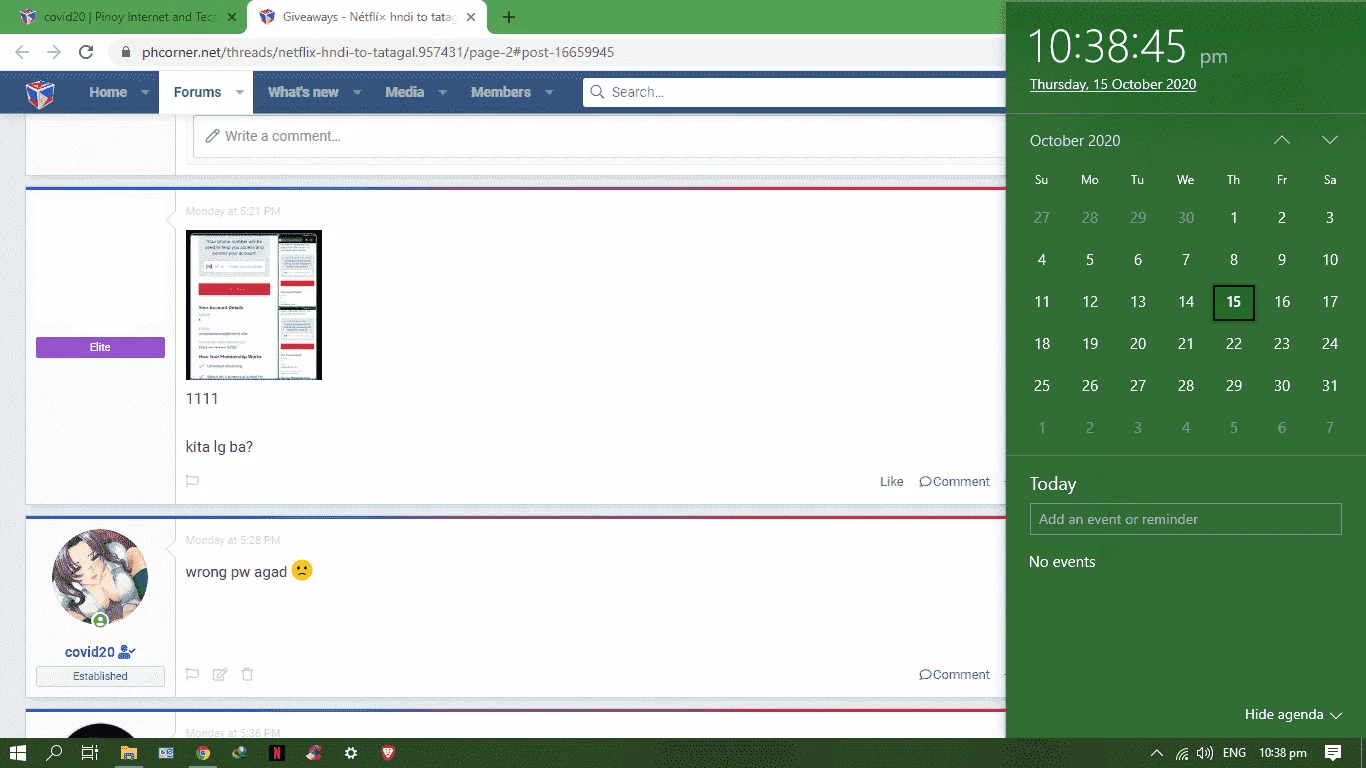The width and height of the screenshot is (1366, 768).
Task: Open the Windows Start menu
Action: pos(17,753)
